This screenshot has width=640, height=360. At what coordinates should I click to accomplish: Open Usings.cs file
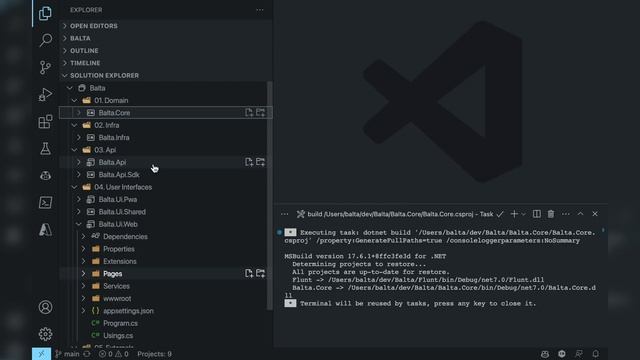click(118, 336)
